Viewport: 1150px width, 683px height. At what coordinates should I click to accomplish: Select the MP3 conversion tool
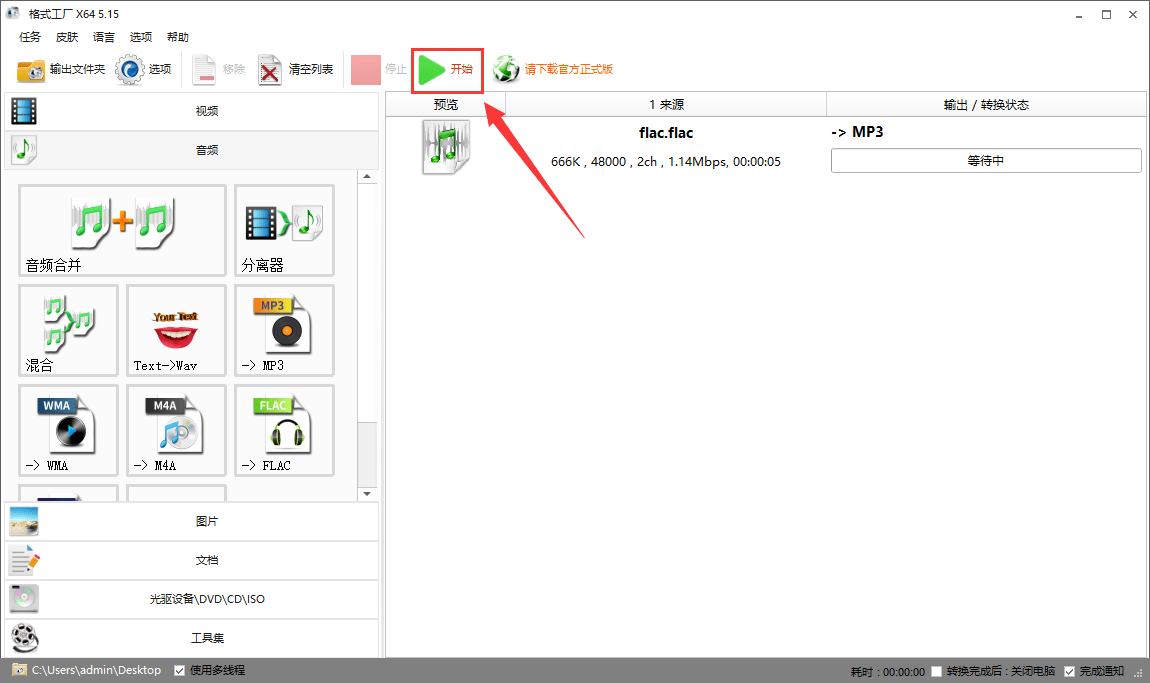point(283,330)
